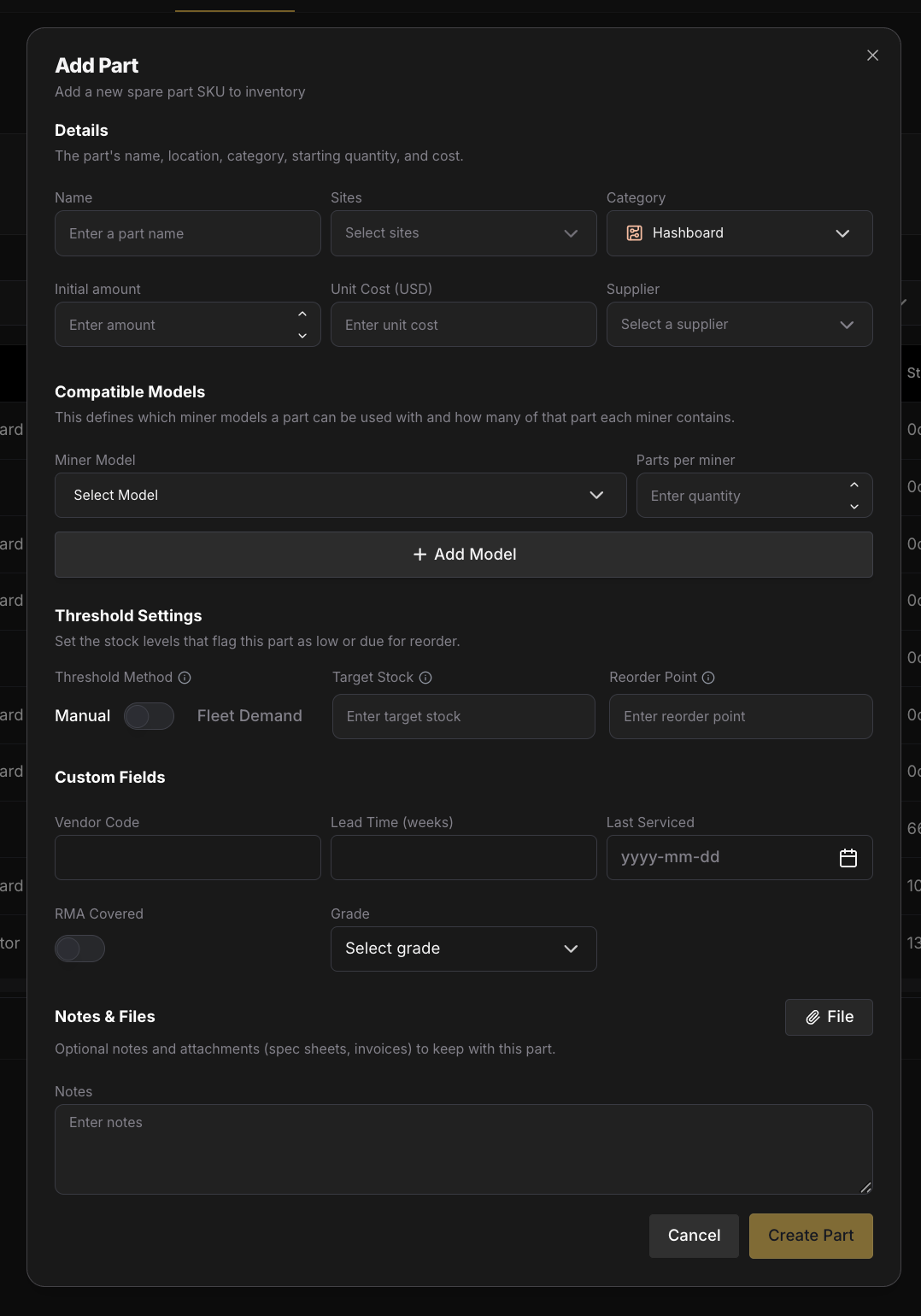Open the Category Hashboard dropdown
The image size is (921, 1316).
[740, 233]
